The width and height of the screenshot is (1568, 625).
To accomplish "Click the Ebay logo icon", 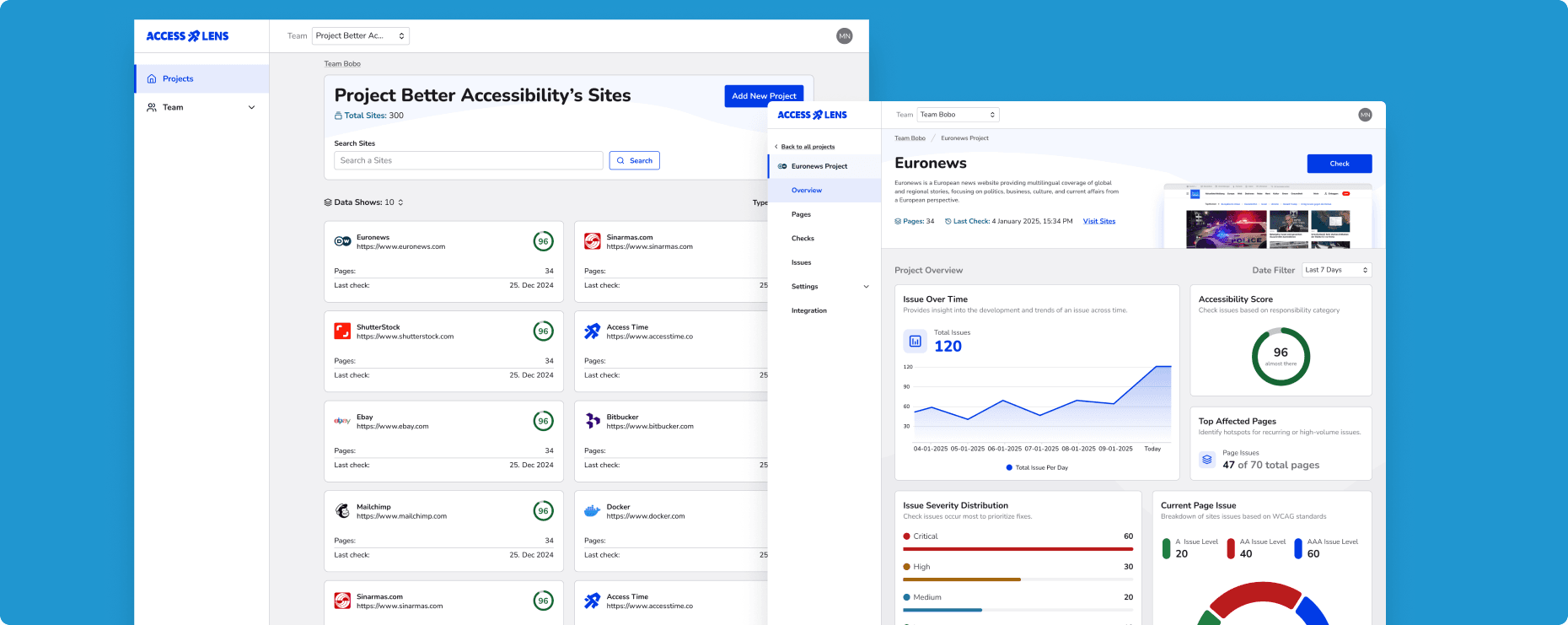I will 342,421.
